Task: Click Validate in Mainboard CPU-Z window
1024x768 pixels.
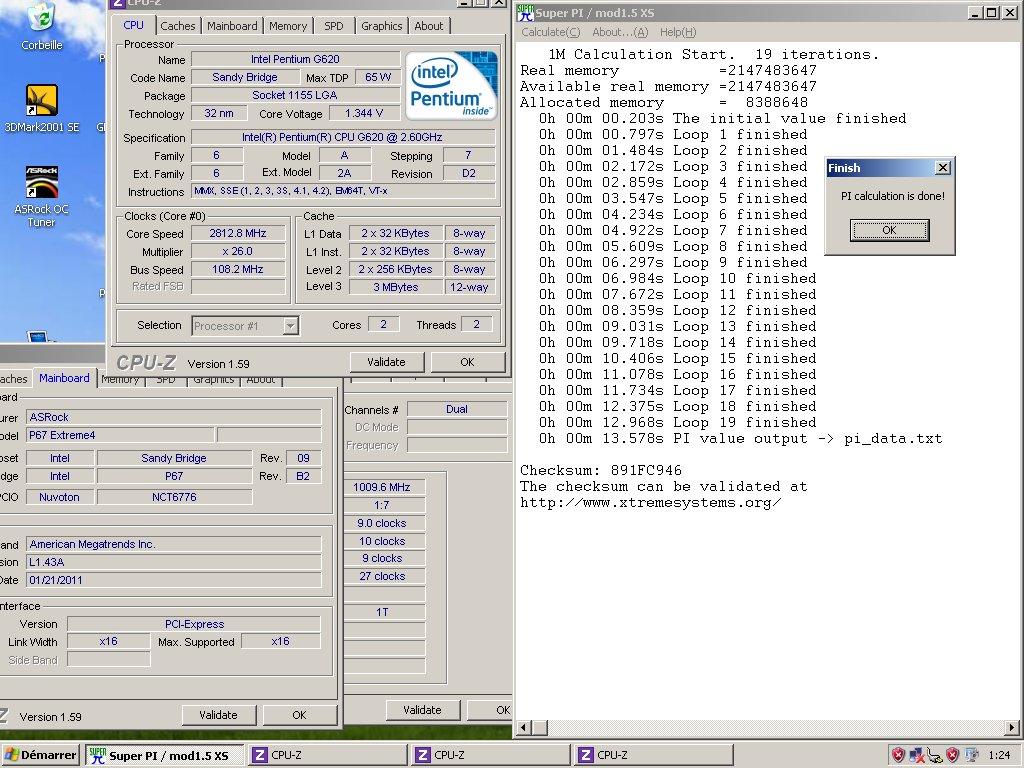Action: [218, 715]
